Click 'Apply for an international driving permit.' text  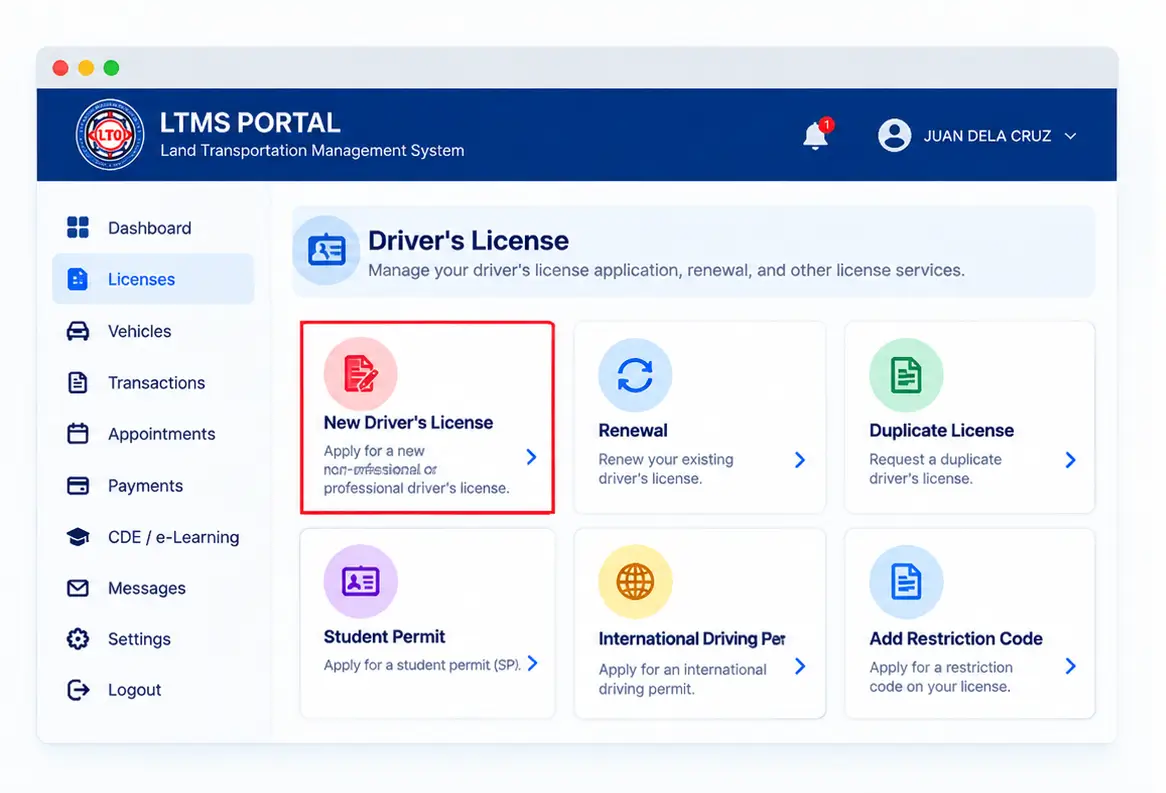pos(683,679)
